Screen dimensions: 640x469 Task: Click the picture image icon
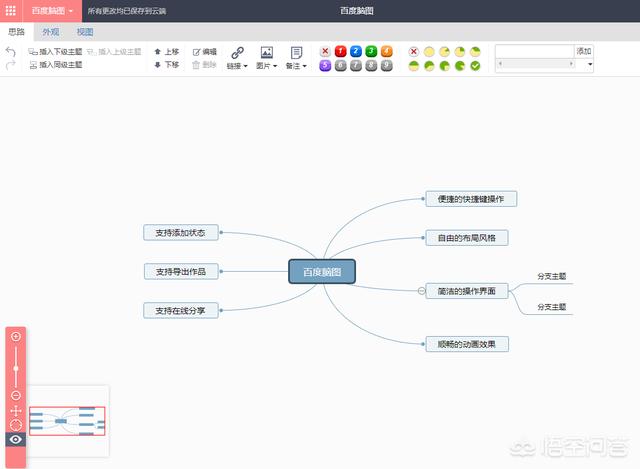click(267, 53)
